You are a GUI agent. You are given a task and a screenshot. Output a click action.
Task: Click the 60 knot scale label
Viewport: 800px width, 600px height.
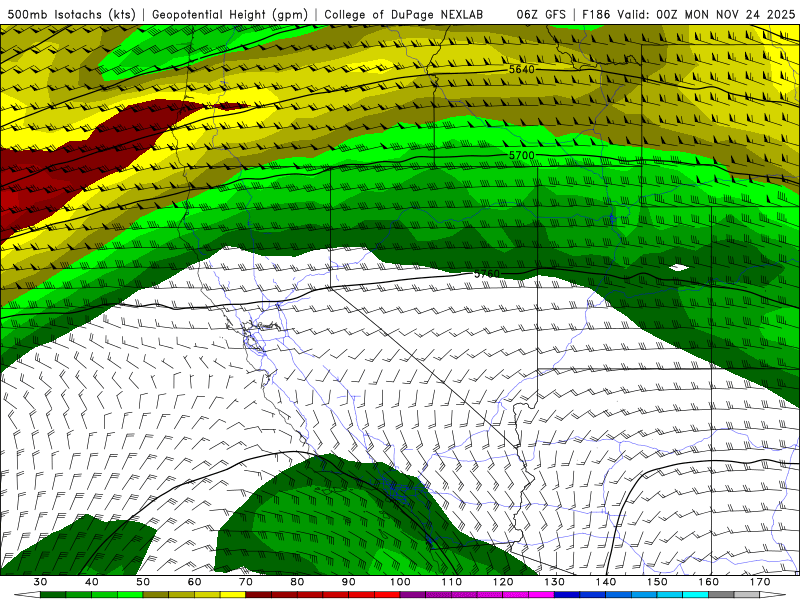(194, 582)
